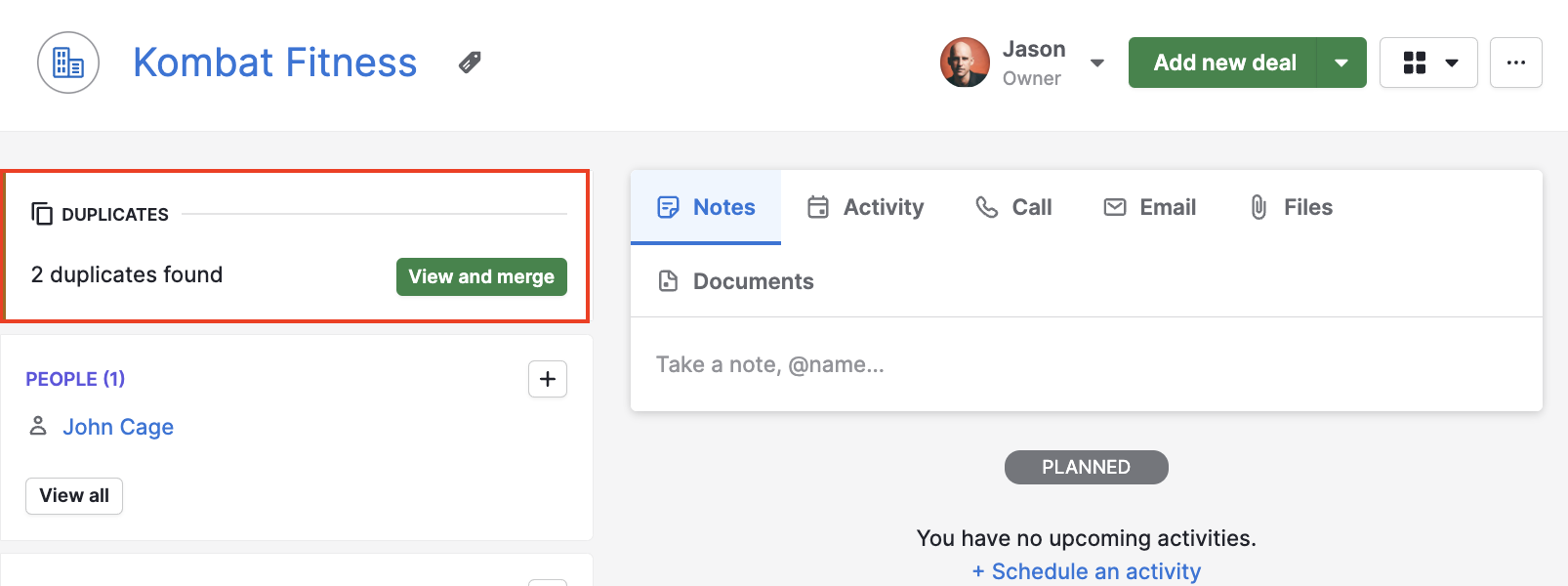Click Schedule an activity link
Screen dimensions: 1568x586
(1087, 571)
